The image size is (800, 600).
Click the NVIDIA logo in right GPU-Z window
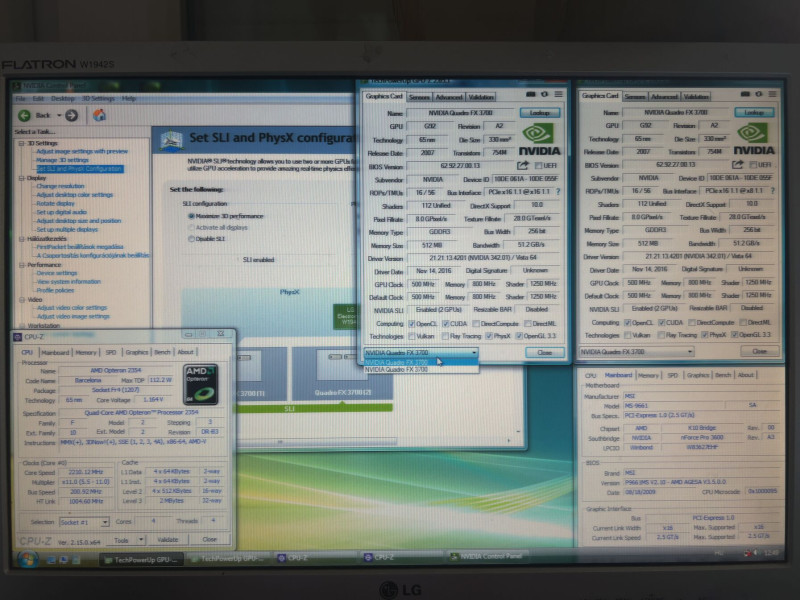pyautogui.click(x=754, y=139)
